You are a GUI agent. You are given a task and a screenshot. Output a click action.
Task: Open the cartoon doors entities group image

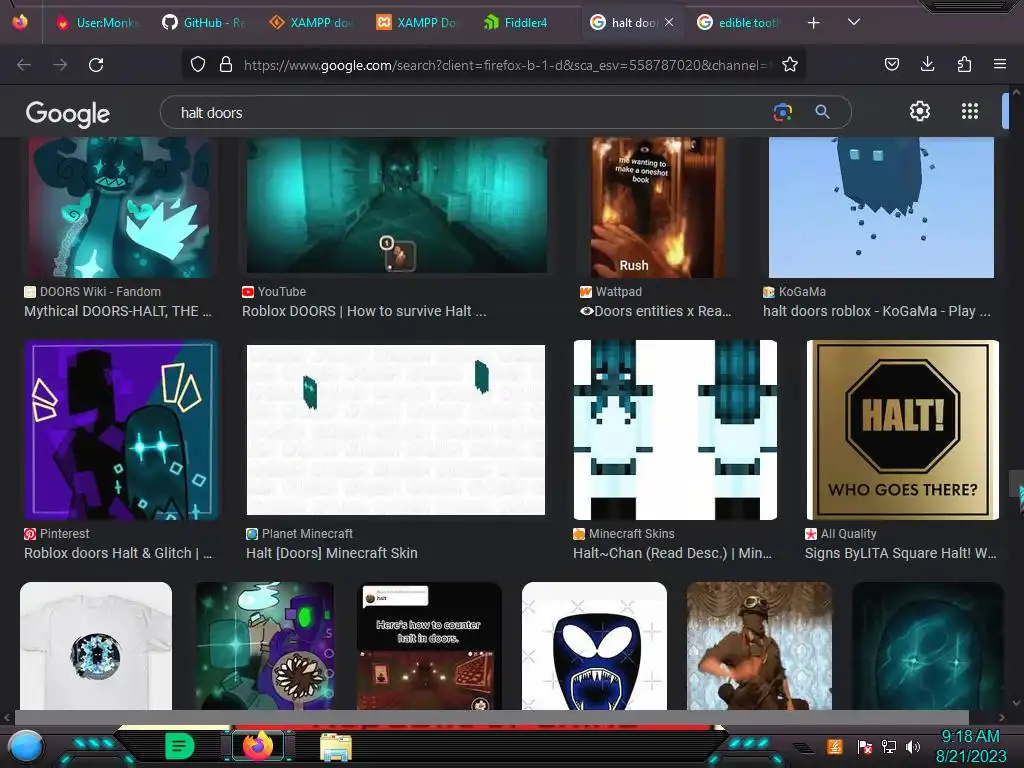tap(264, 646)
